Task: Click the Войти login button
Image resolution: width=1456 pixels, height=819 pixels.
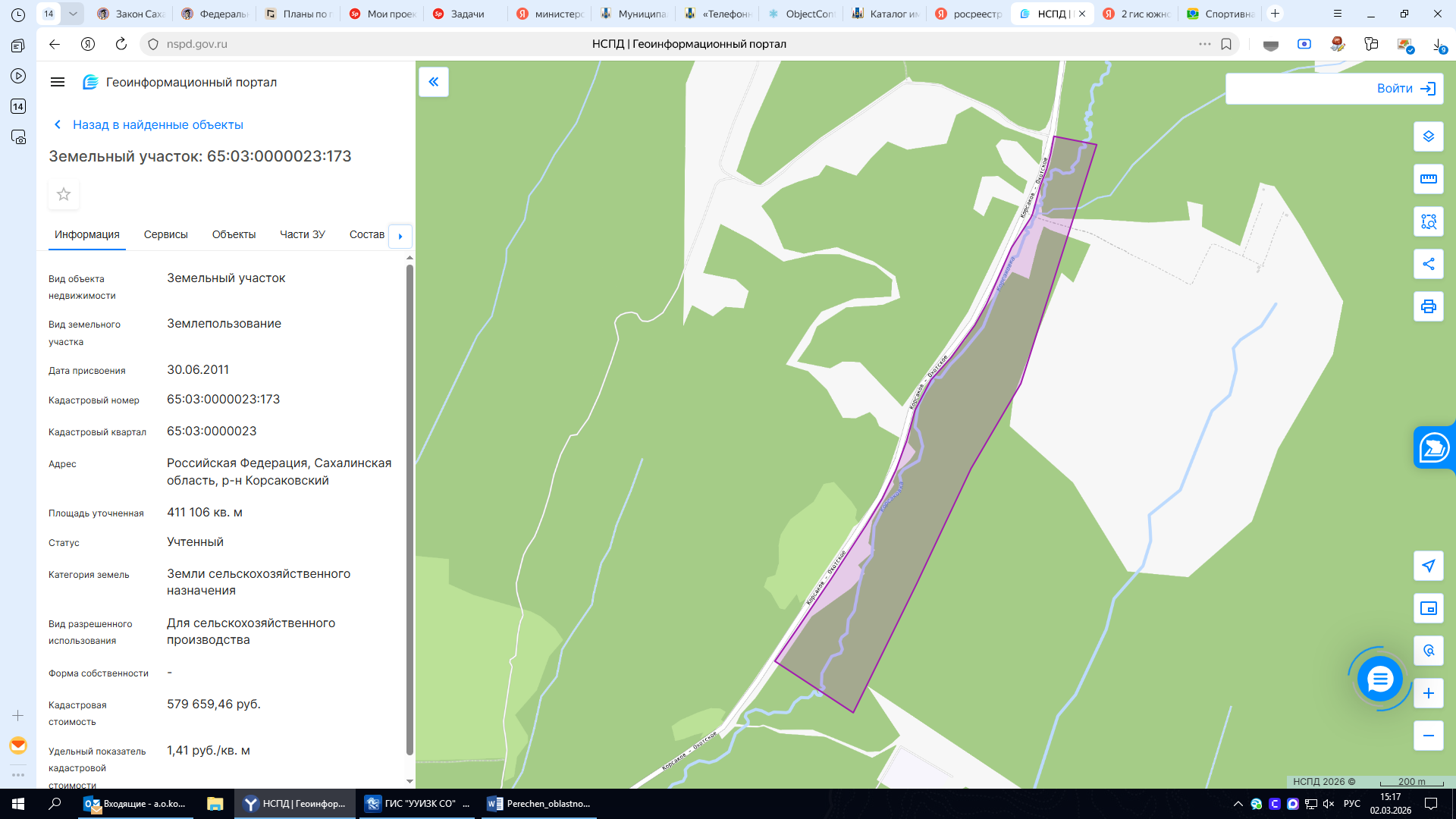Action: (1334, 89)
